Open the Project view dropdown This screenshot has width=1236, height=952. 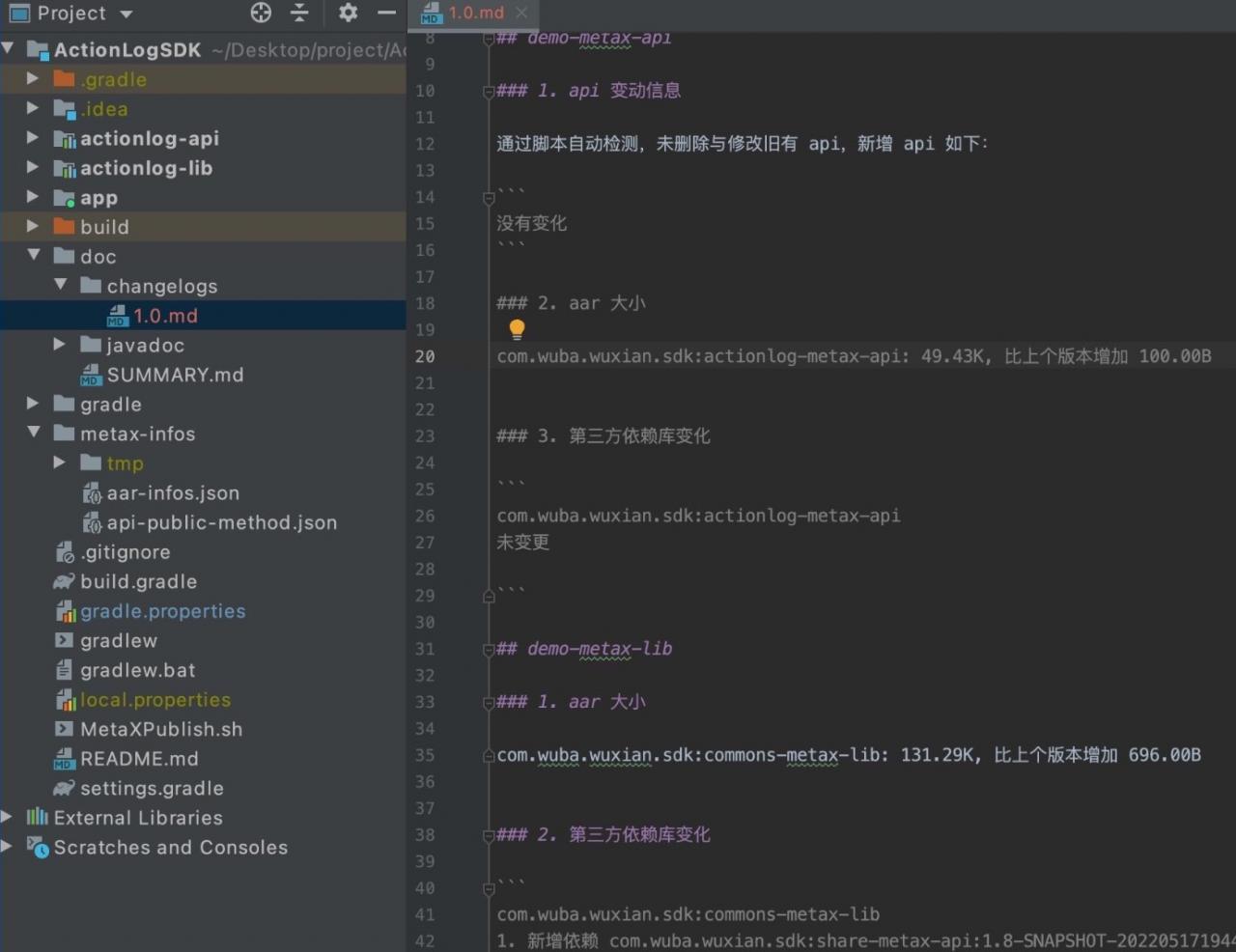[126, 14]
